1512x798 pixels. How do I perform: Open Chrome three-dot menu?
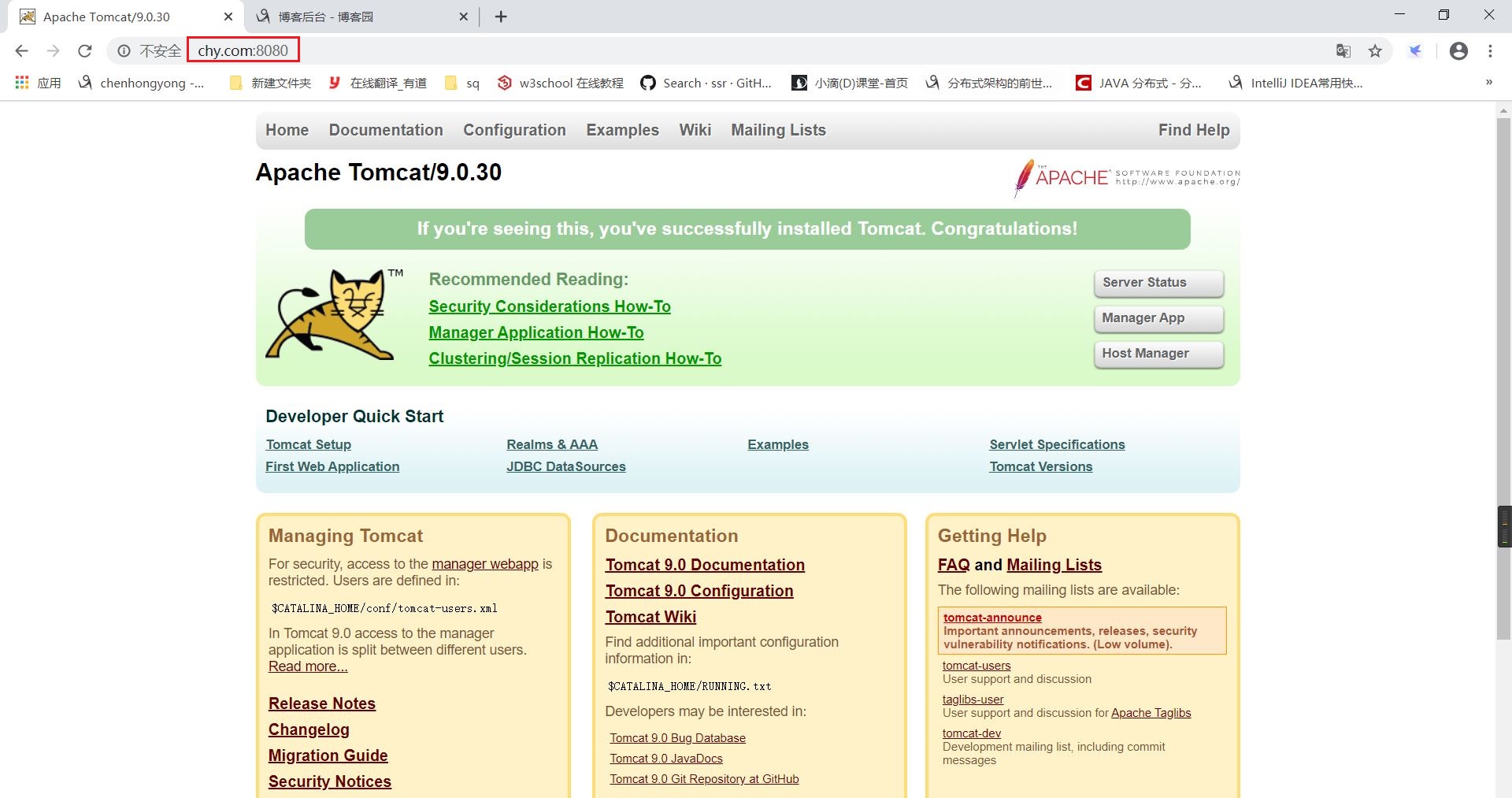pyautogui.click(x=1490, y=51)
